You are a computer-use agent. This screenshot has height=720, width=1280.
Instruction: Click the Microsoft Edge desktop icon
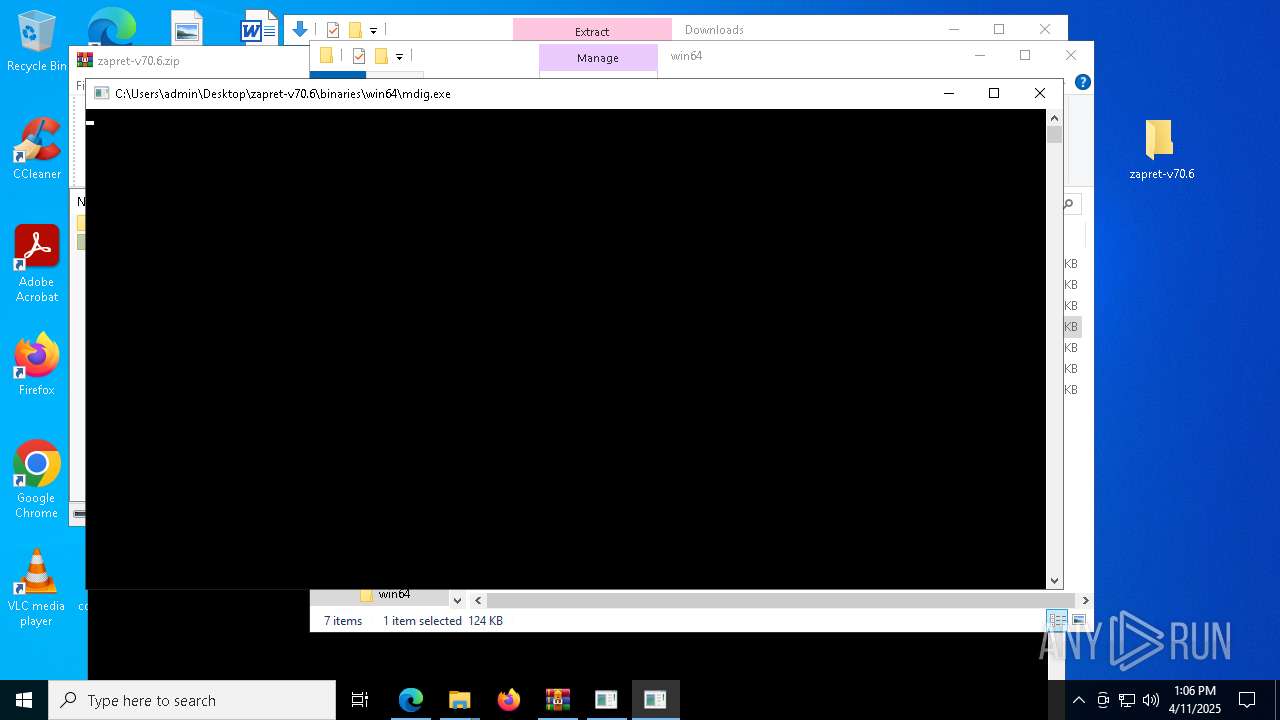point(110,26)
